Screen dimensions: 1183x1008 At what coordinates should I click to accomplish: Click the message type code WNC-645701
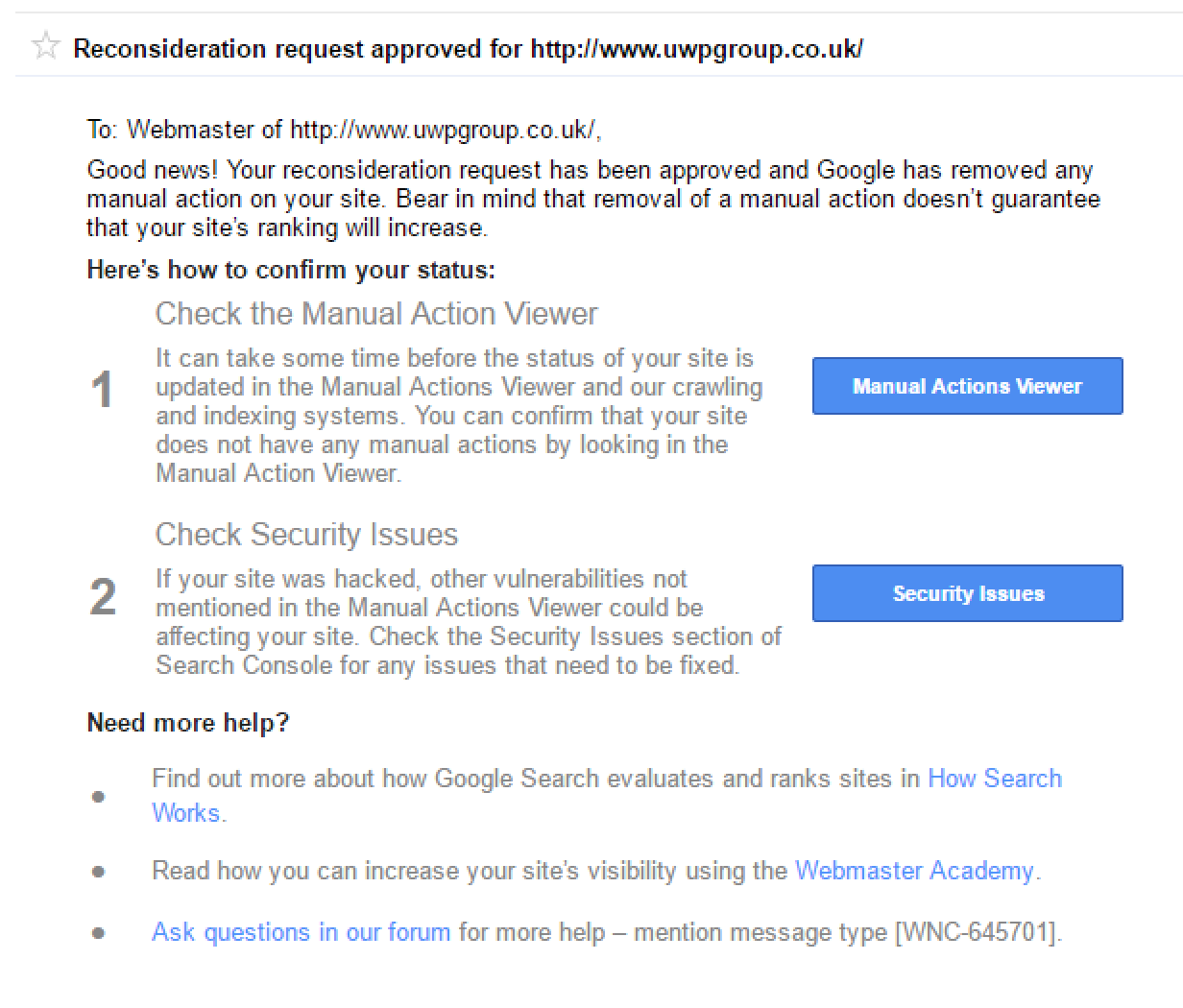click(x=975, y=932)
